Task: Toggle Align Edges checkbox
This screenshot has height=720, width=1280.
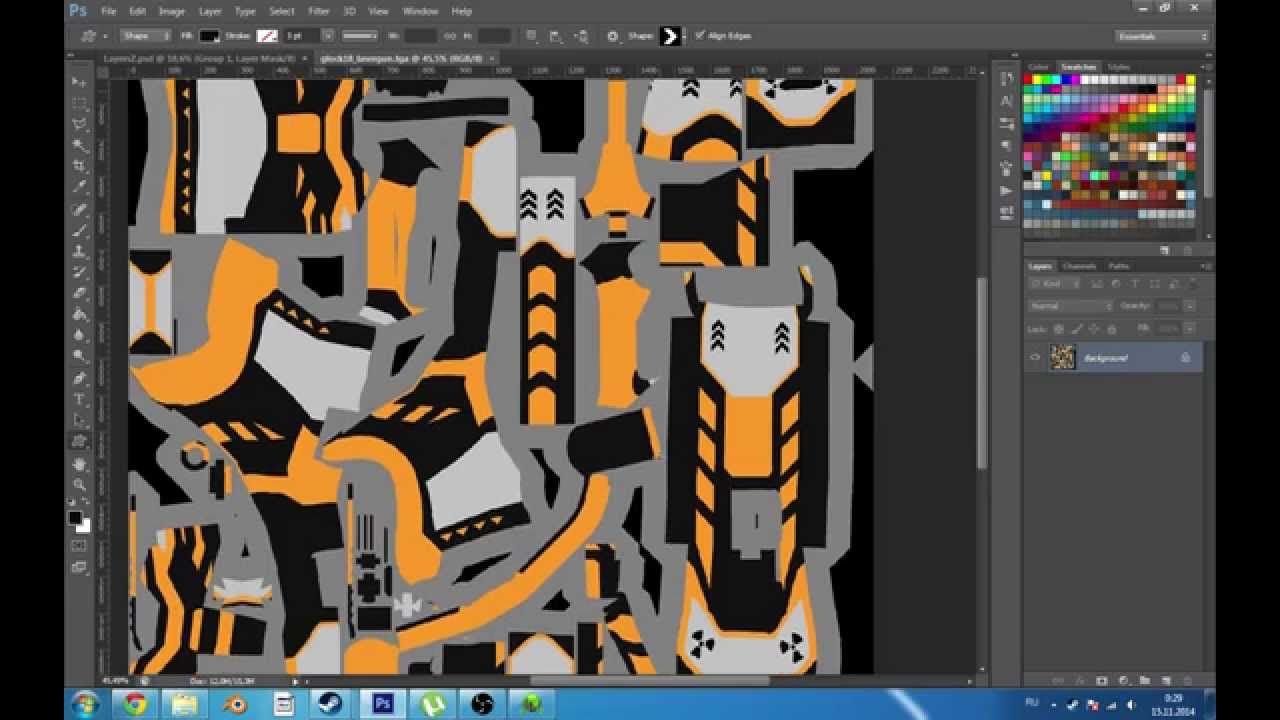Action: [x=700, y=36]
